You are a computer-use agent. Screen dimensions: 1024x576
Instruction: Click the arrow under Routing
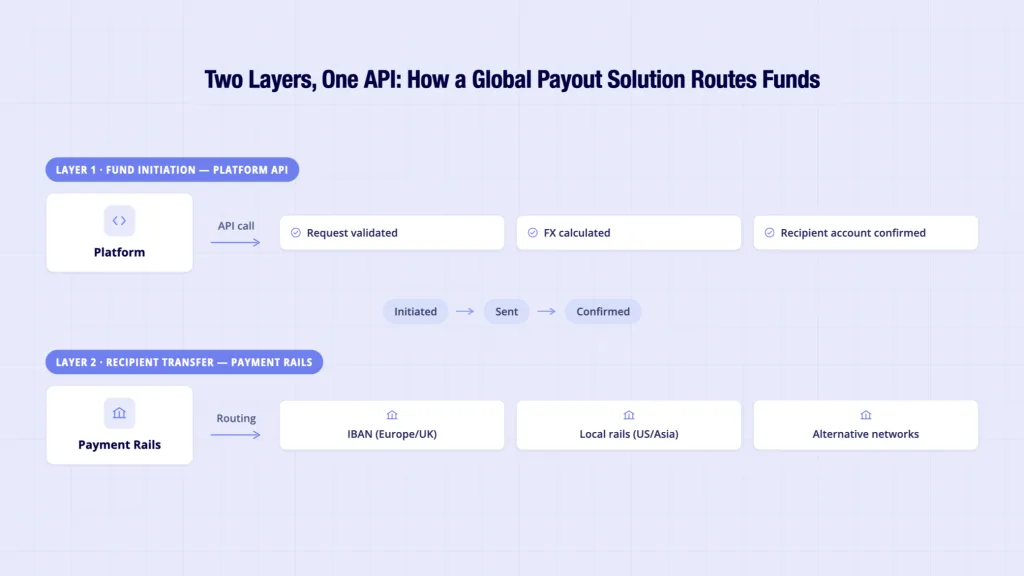click(x=235, y=434)
